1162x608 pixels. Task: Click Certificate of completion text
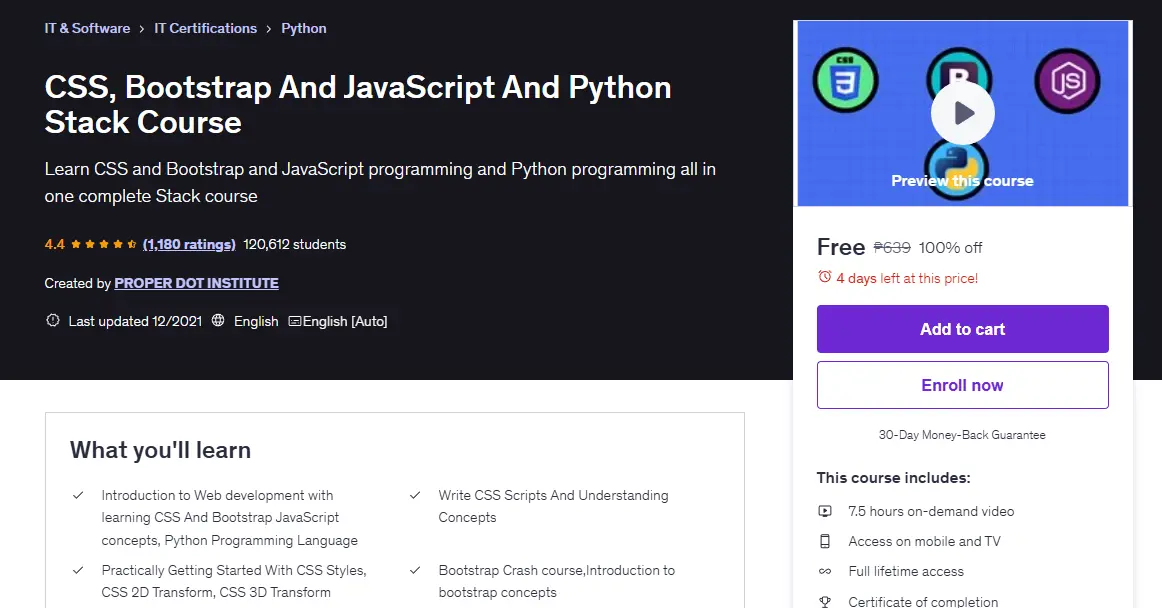pos(923,601)
